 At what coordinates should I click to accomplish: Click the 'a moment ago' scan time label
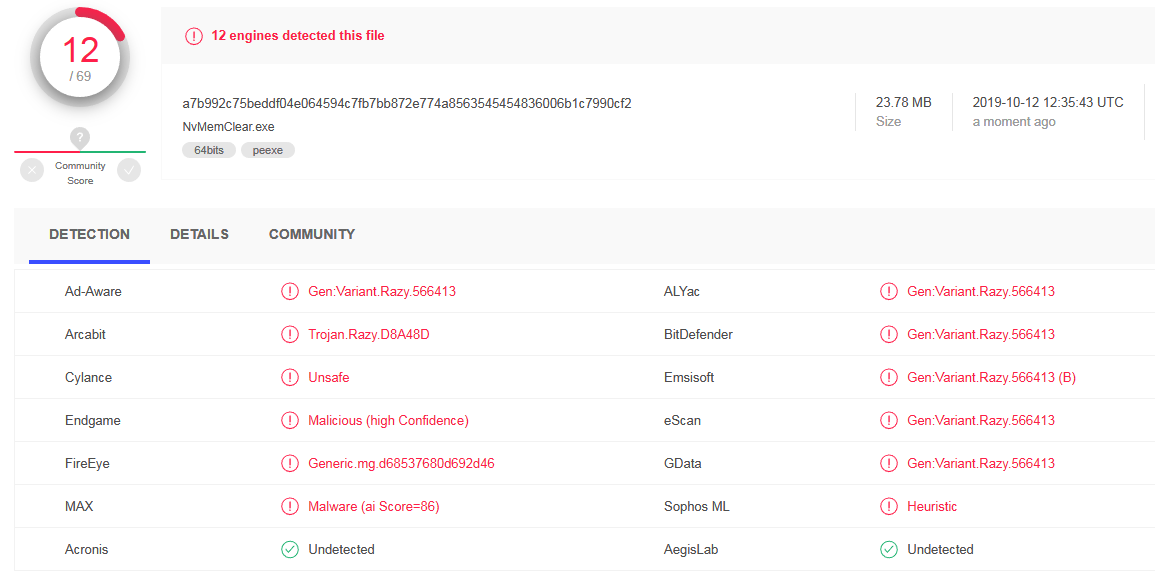[x=1014, y=122]
